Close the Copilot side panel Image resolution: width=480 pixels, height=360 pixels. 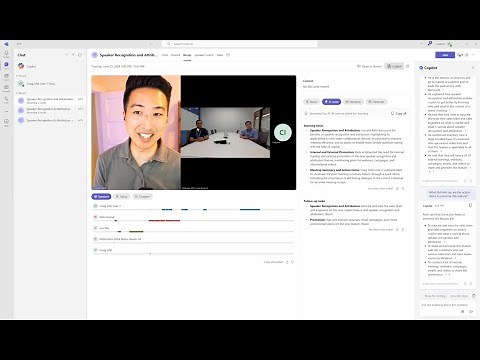(x=473, y=68)
